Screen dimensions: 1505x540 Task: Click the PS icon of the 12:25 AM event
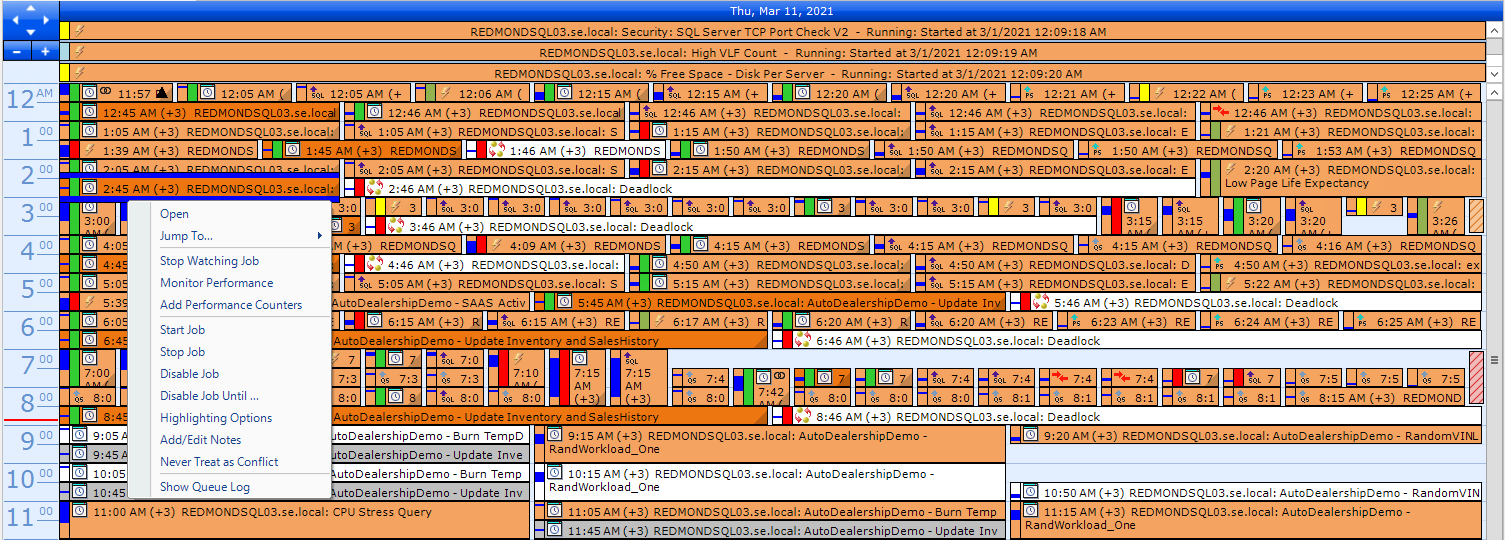1387,93
